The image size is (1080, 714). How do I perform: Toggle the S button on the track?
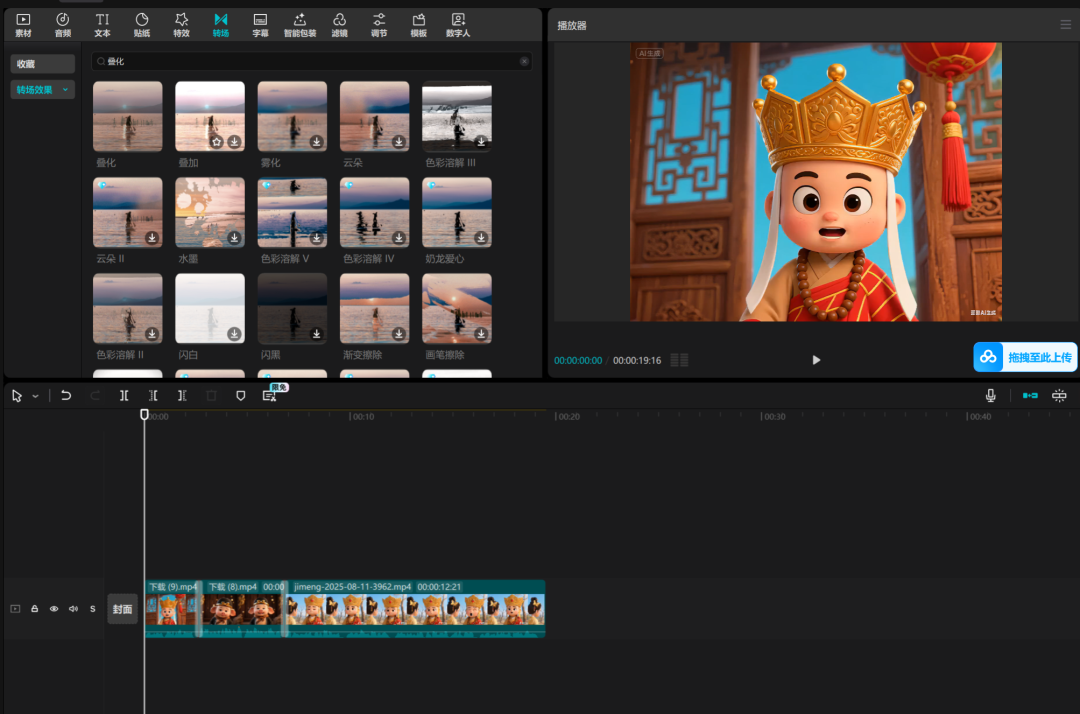click(92, 609)
